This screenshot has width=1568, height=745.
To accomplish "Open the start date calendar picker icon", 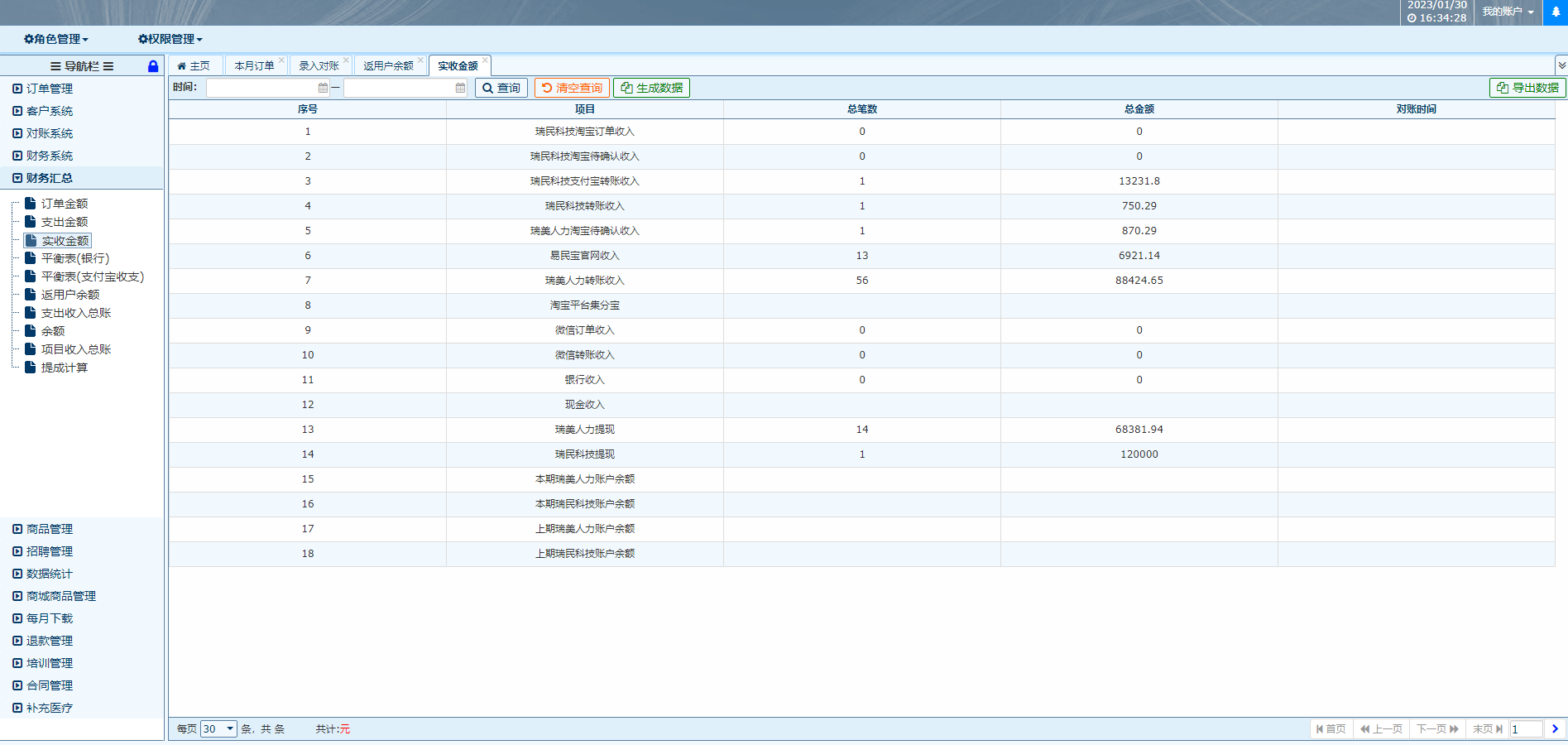I will click(323, 88).
